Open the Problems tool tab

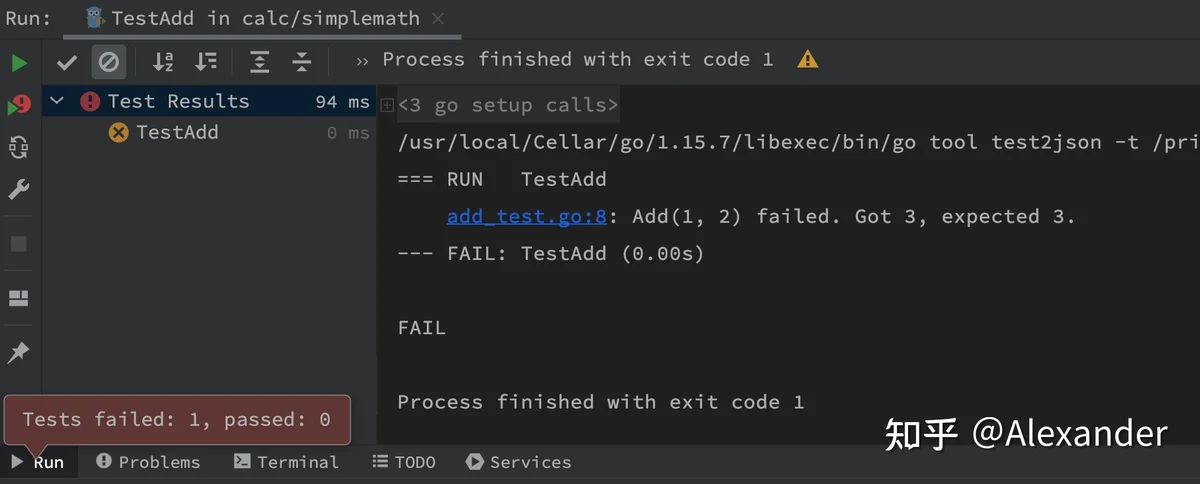pyautogui.click(x=148, y=462)
